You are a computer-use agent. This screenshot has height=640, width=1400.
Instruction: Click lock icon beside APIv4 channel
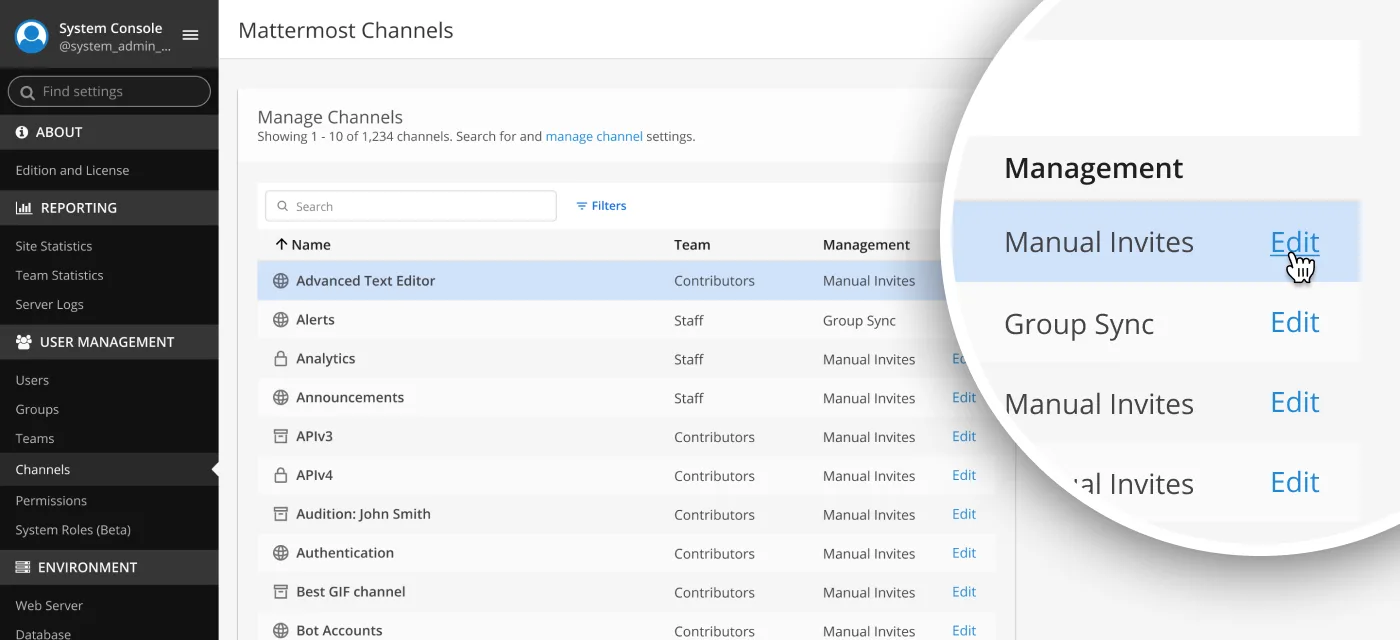pyautogui.click(x=281, y=475)
